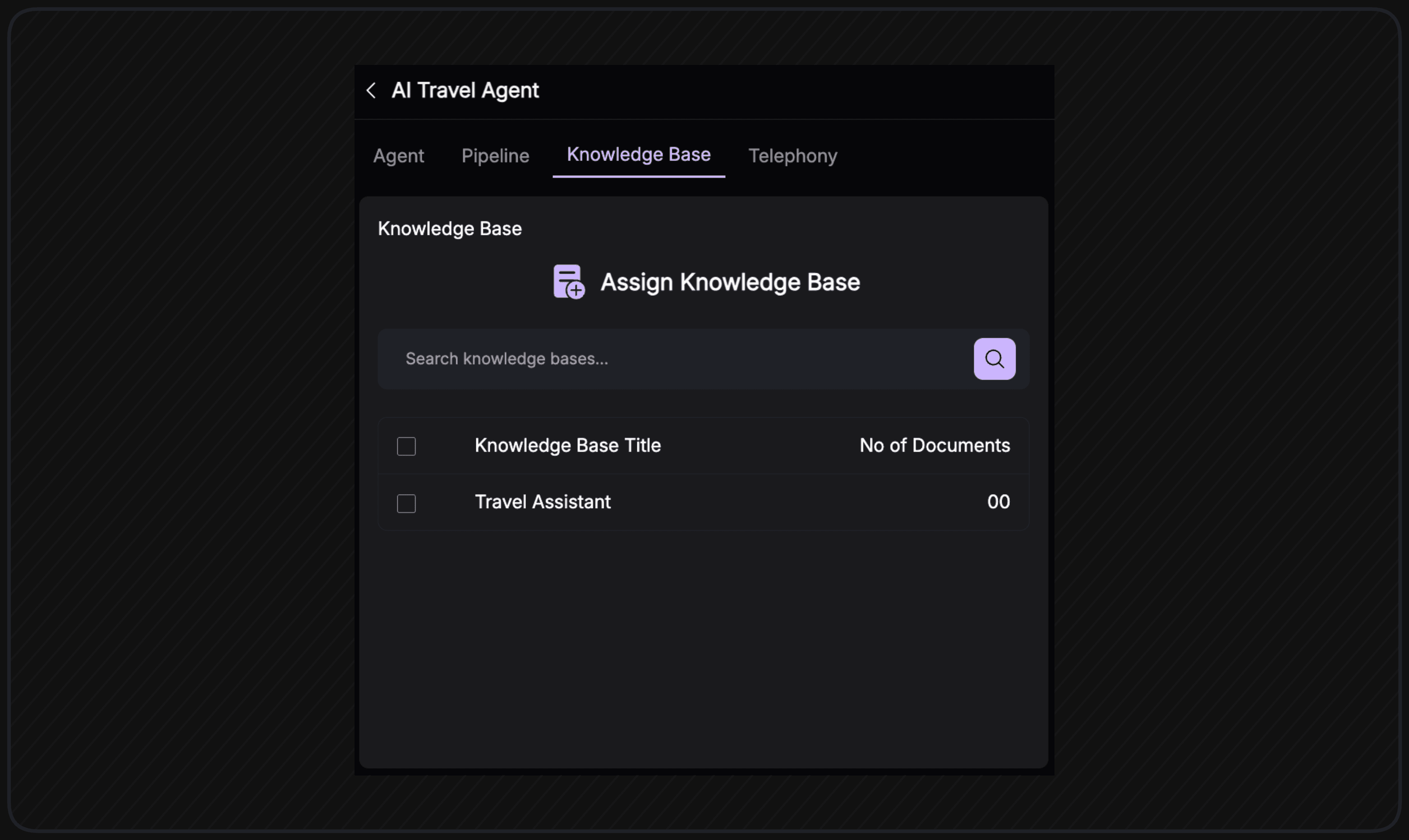Open the Telephony tab

(x=792, y=156)
